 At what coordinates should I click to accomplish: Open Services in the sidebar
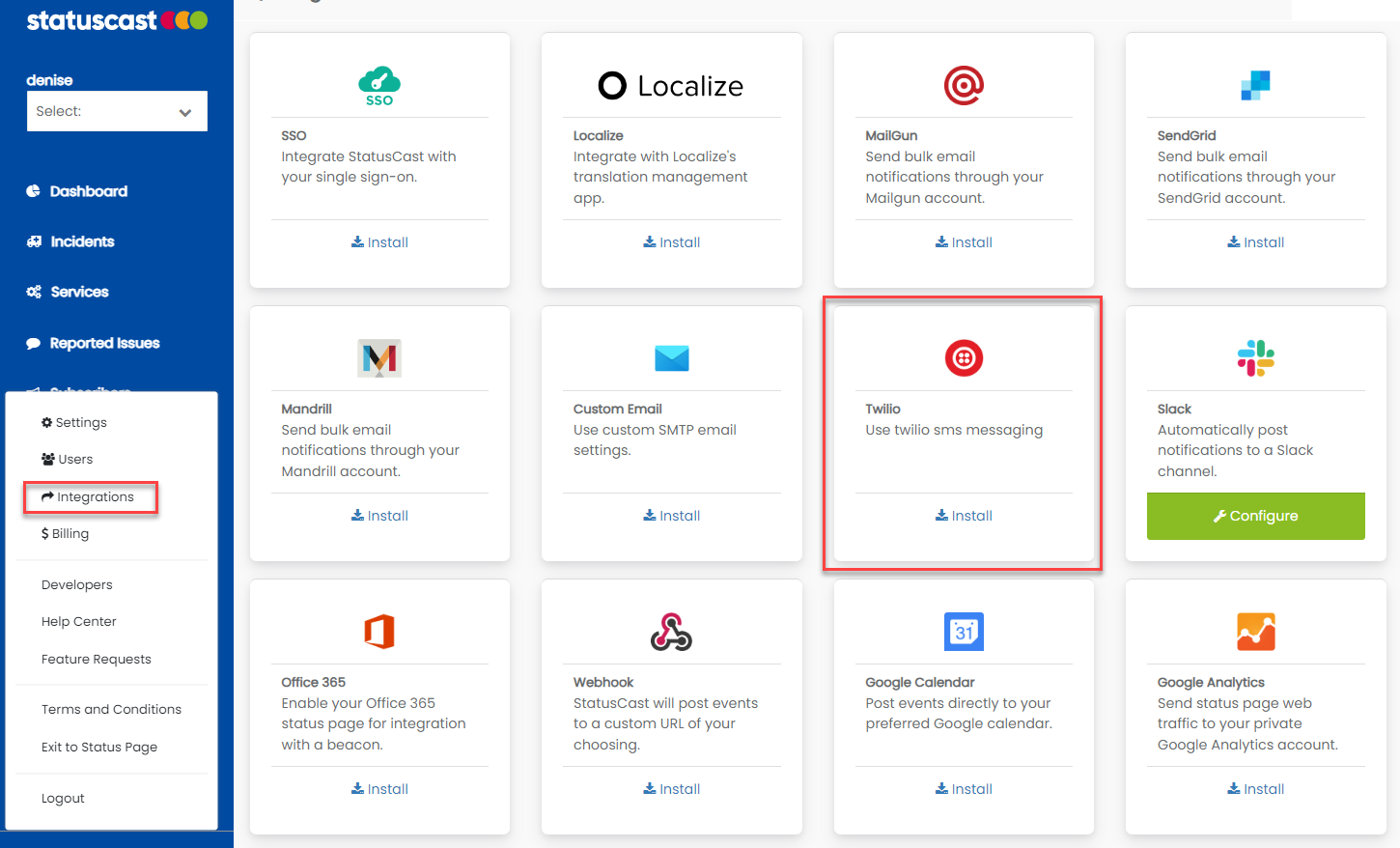point(68,292)
